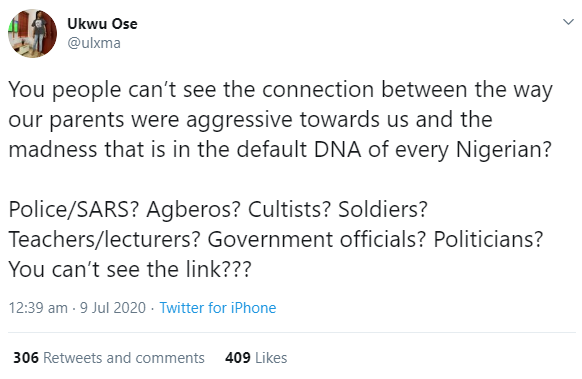Click the 'Police/SARS?' text in tweet
The width and height of the screenshot is (582, 379).
[73, 209]
